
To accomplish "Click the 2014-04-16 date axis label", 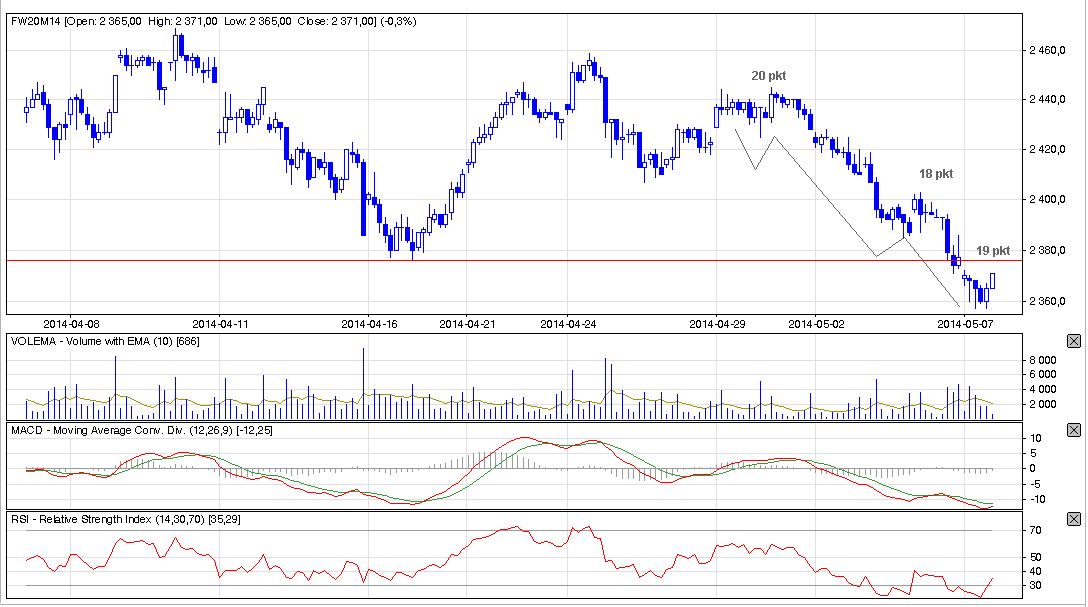I will (x=369, y=324).
